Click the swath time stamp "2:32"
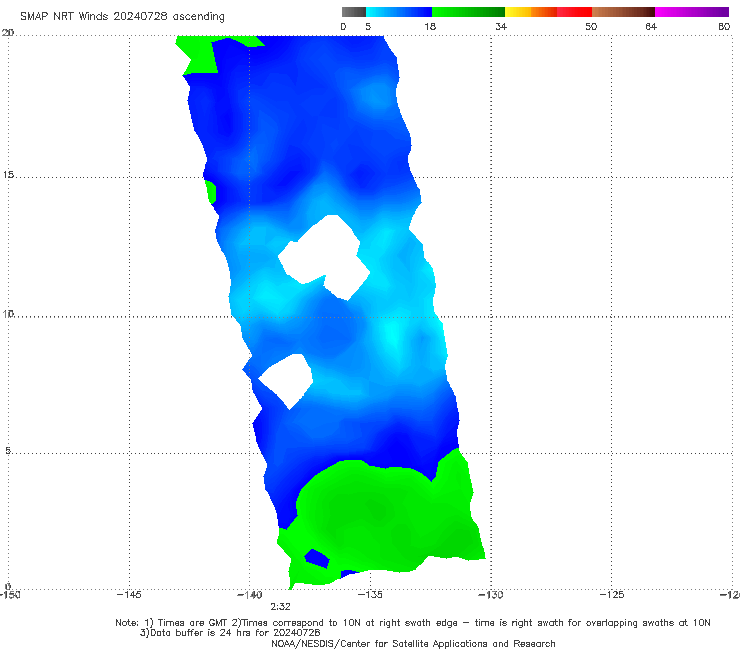Screen dimensions: 740x650 (x=280, y=607)
